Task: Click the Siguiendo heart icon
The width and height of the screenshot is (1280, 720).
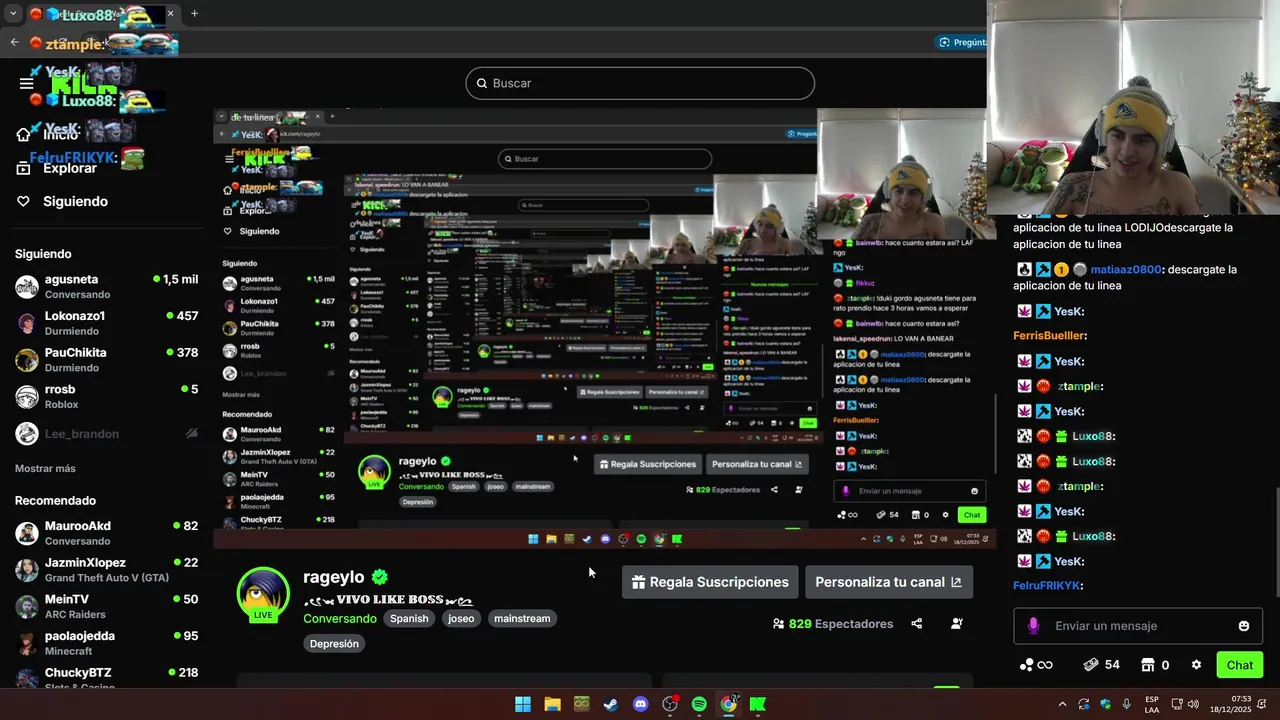Action: point(23,201)
